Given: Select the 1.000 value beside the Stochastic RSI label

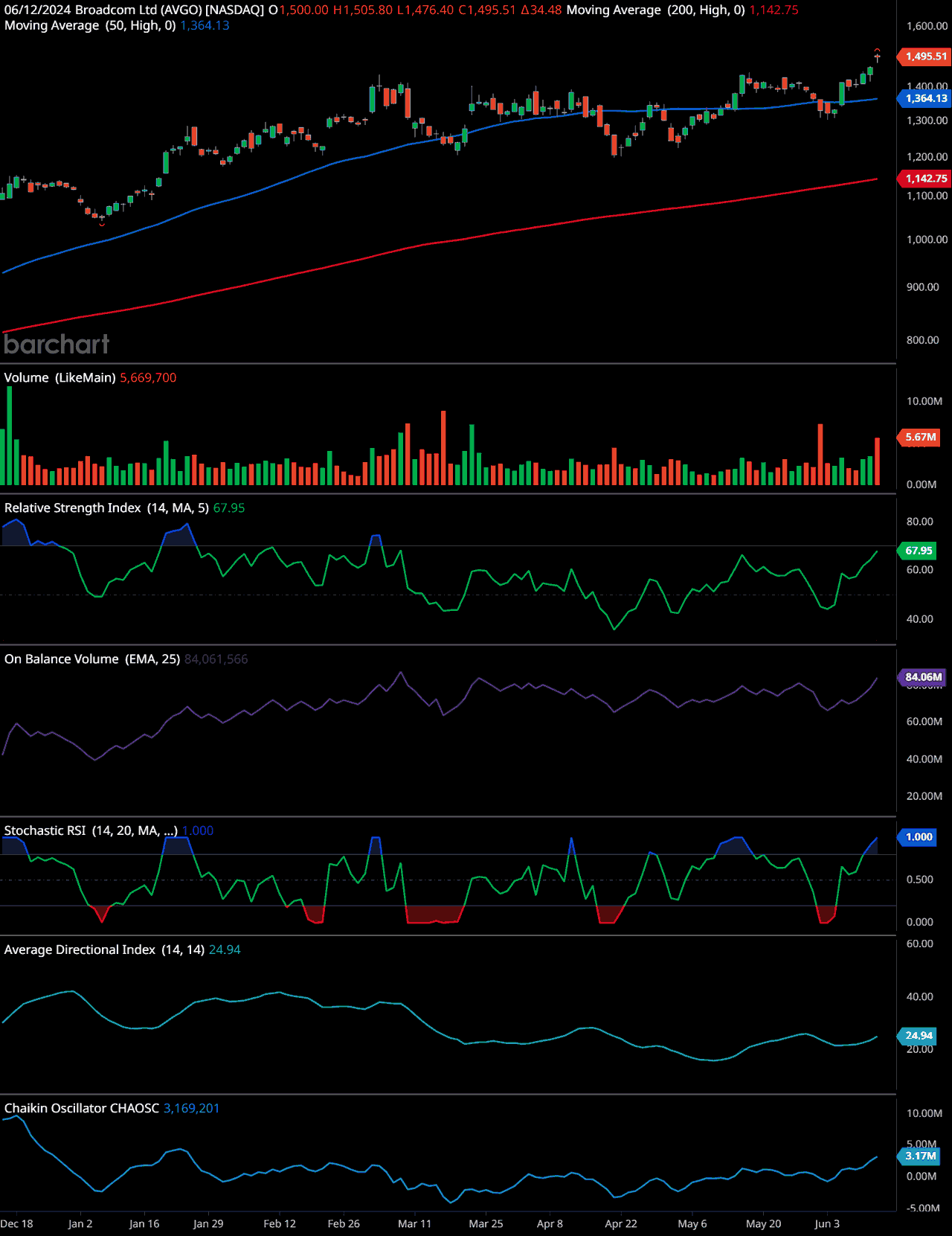Looking at the screenshot, I should 198,830.
